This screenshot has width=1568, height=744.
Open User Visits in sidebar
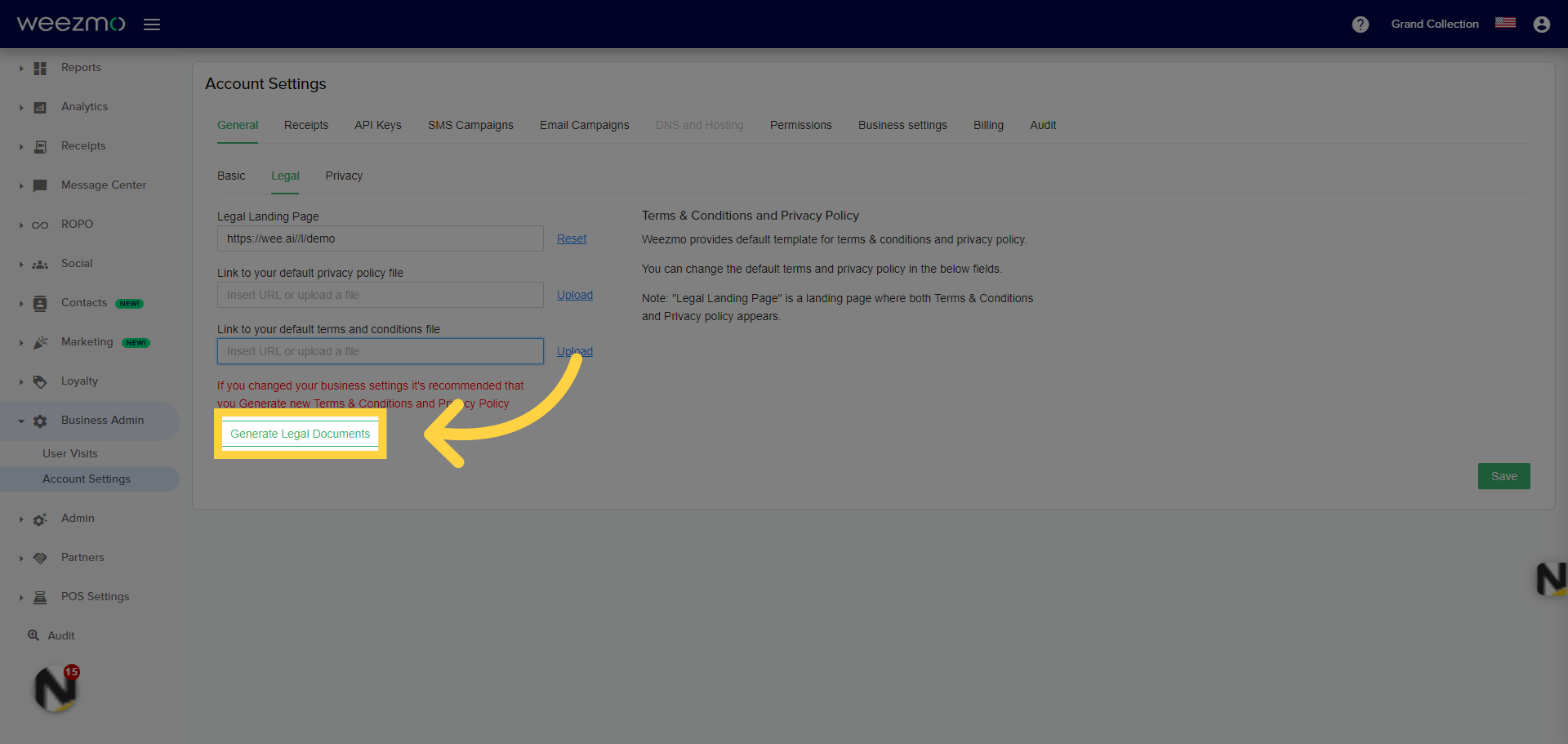(x=70, y=453)
